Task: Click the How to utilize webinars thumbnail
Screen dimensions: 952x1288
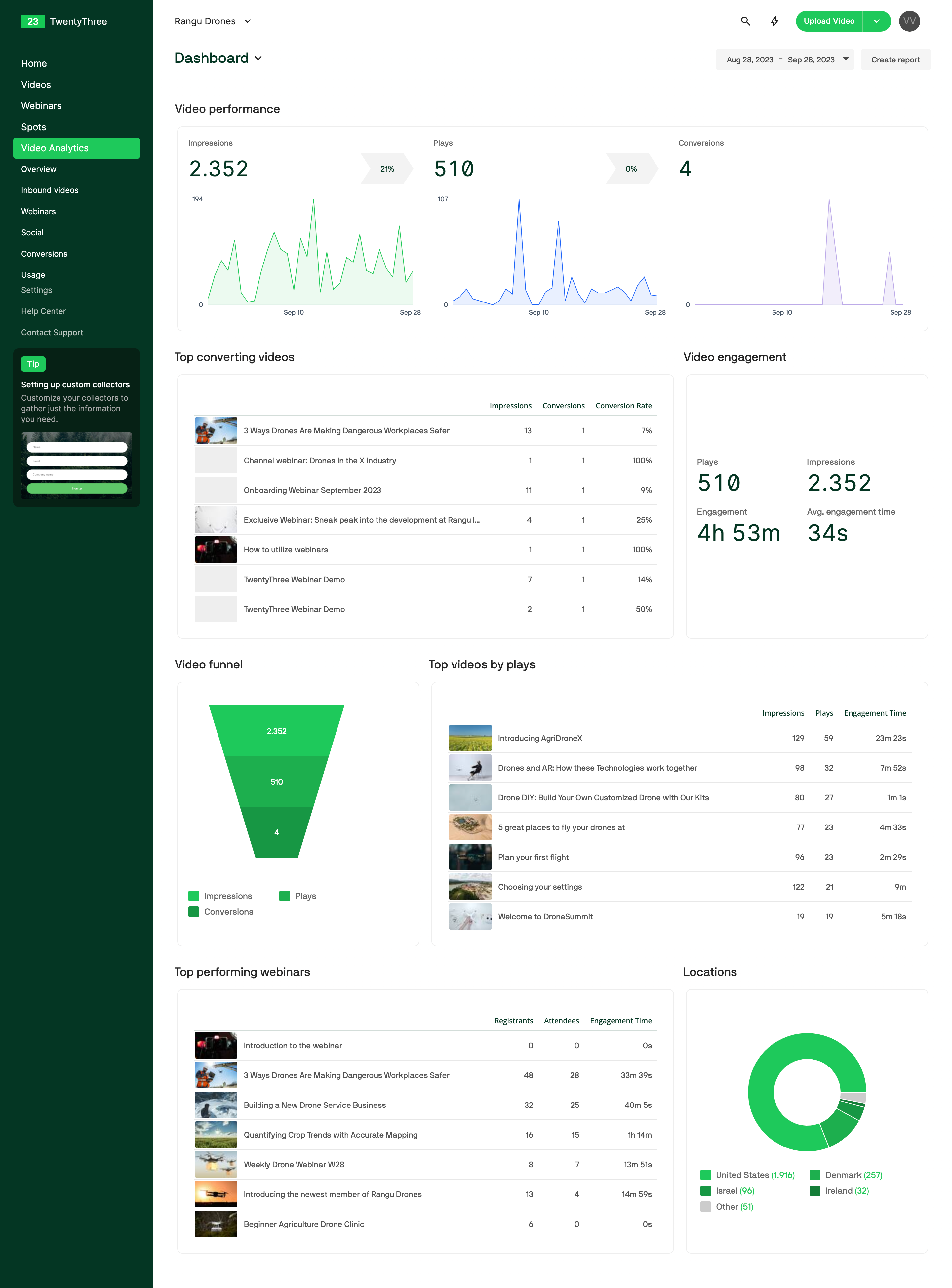Action: tap(216, 550)
